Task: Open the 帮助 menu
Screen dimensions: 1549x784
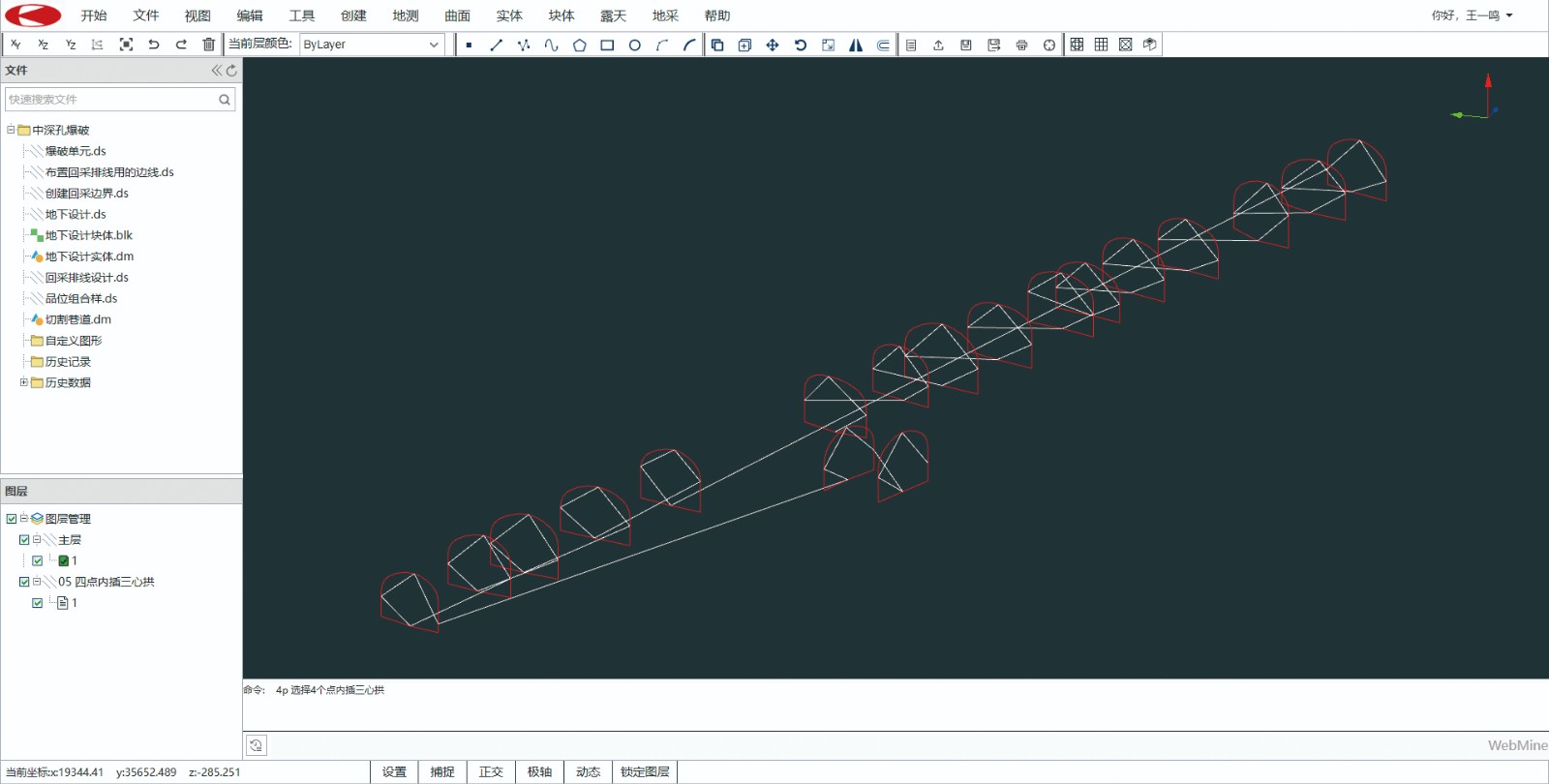Action: coord(717,15)
